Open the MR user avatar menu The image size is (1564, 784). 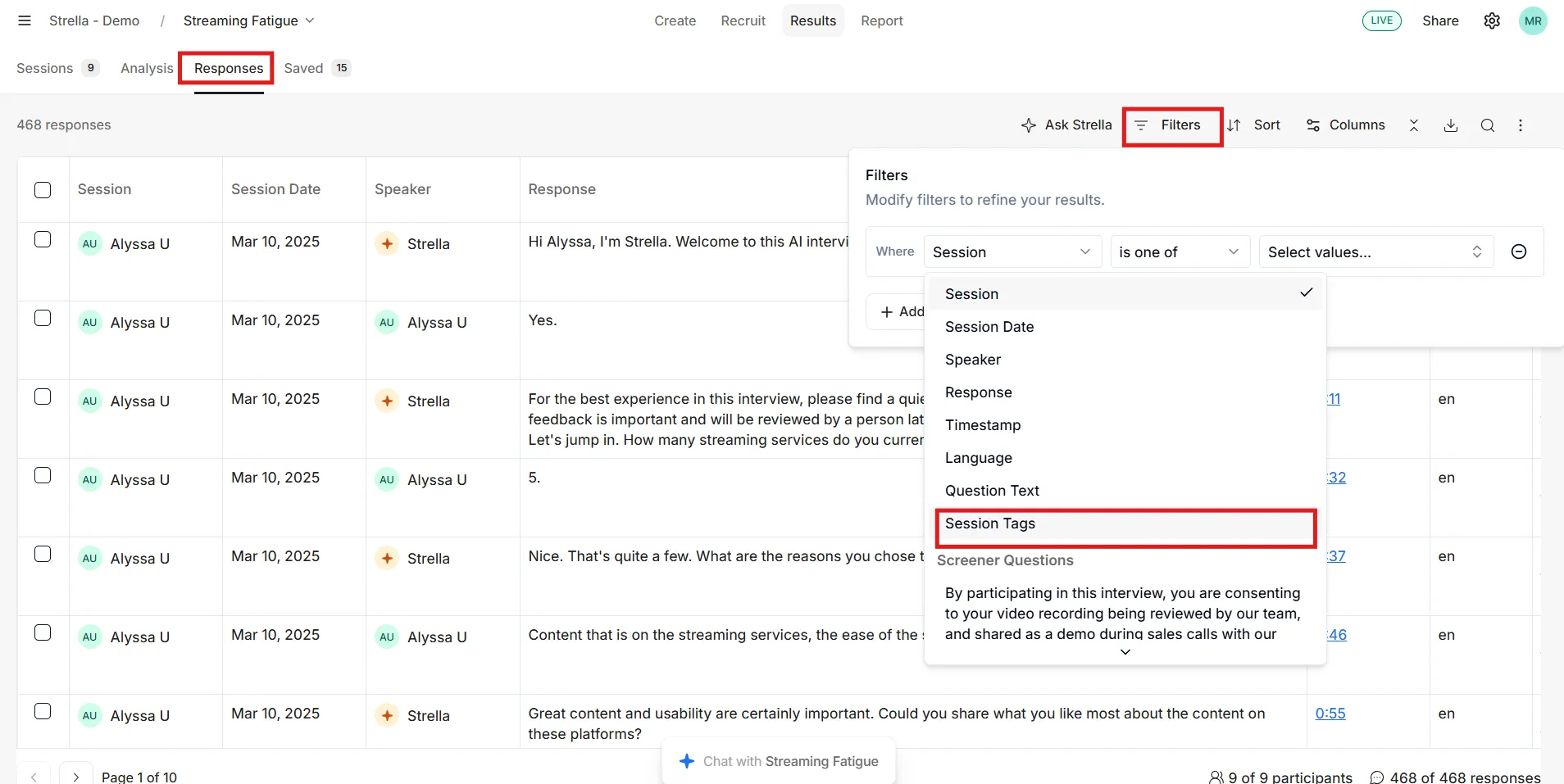(1533, 20)
